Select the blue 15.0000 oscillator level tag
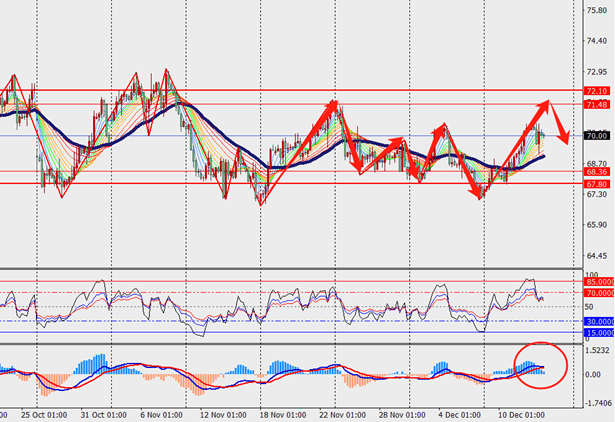 click(599, 333)
